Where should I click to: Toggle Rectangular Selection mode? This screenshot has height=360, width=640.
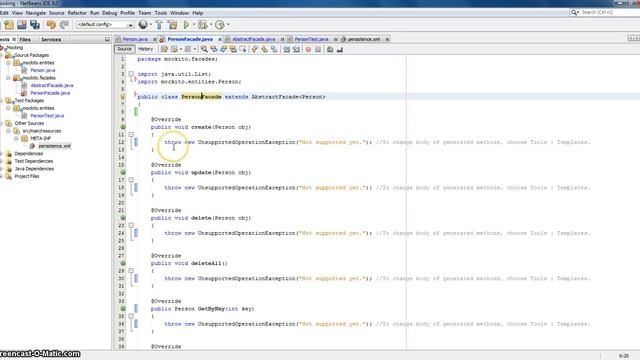click(243, 49)
